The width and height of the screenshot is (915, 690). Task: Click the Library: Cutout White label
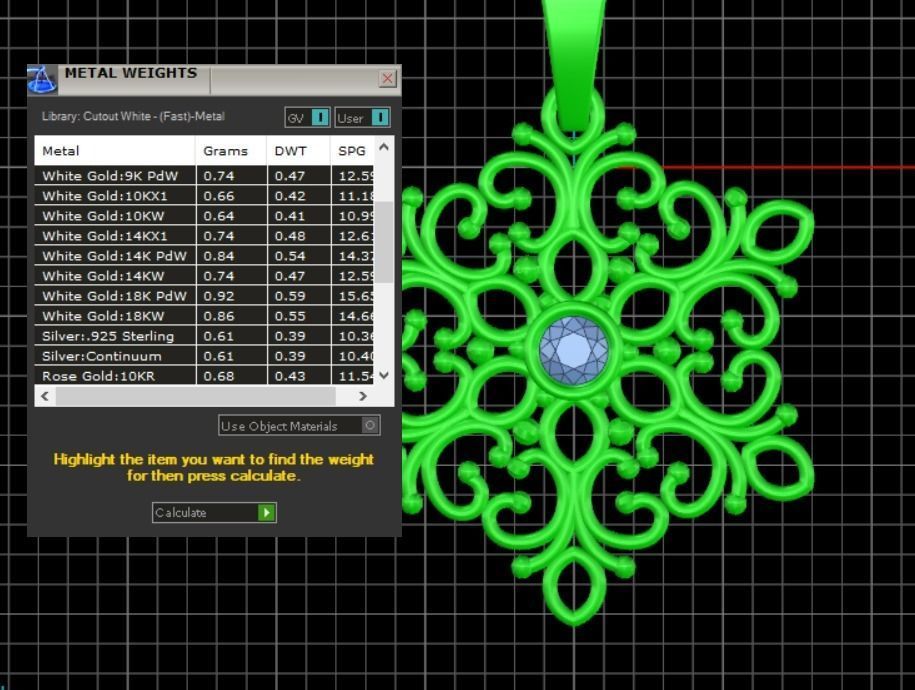click(133, 116)
